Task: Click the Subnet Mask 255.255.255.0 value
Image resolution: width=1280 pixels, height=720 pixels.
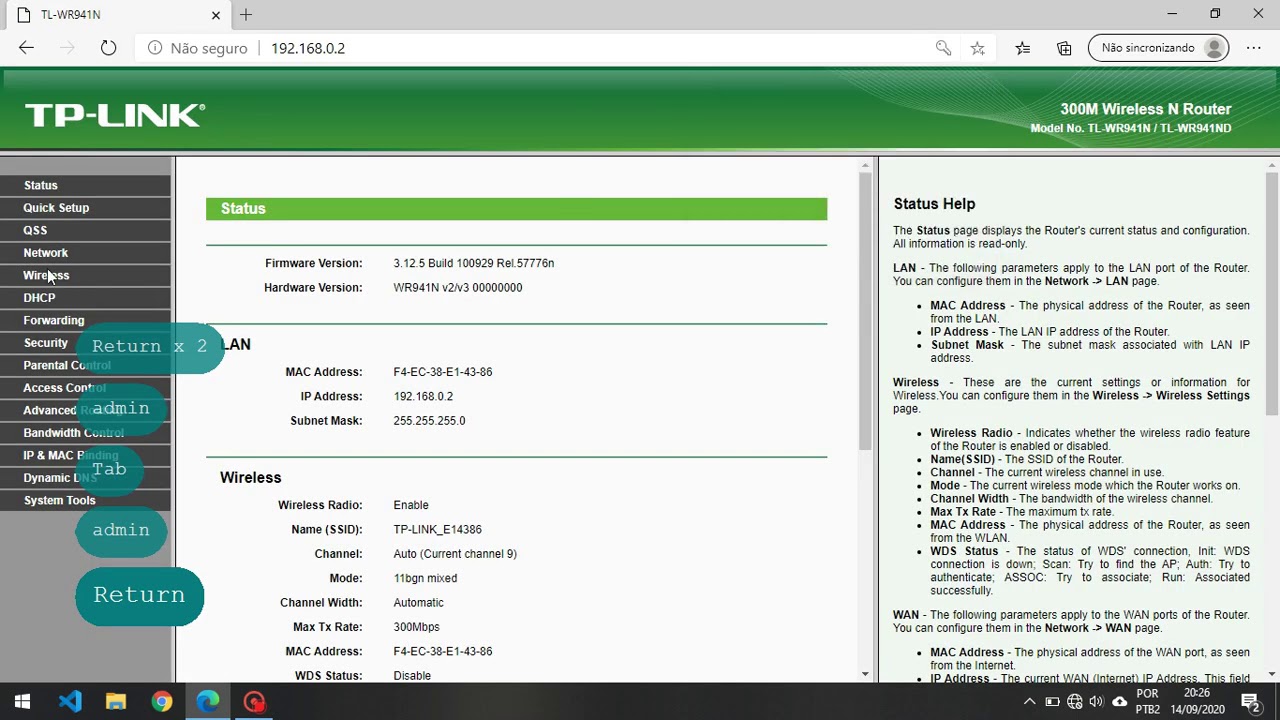Action: (x=430, y=421)
